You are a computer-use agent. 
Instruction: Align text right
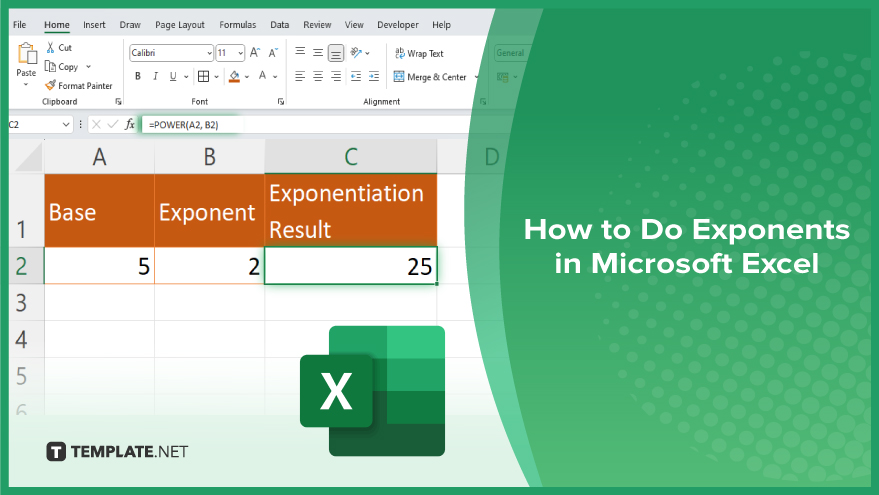[336, 76]
